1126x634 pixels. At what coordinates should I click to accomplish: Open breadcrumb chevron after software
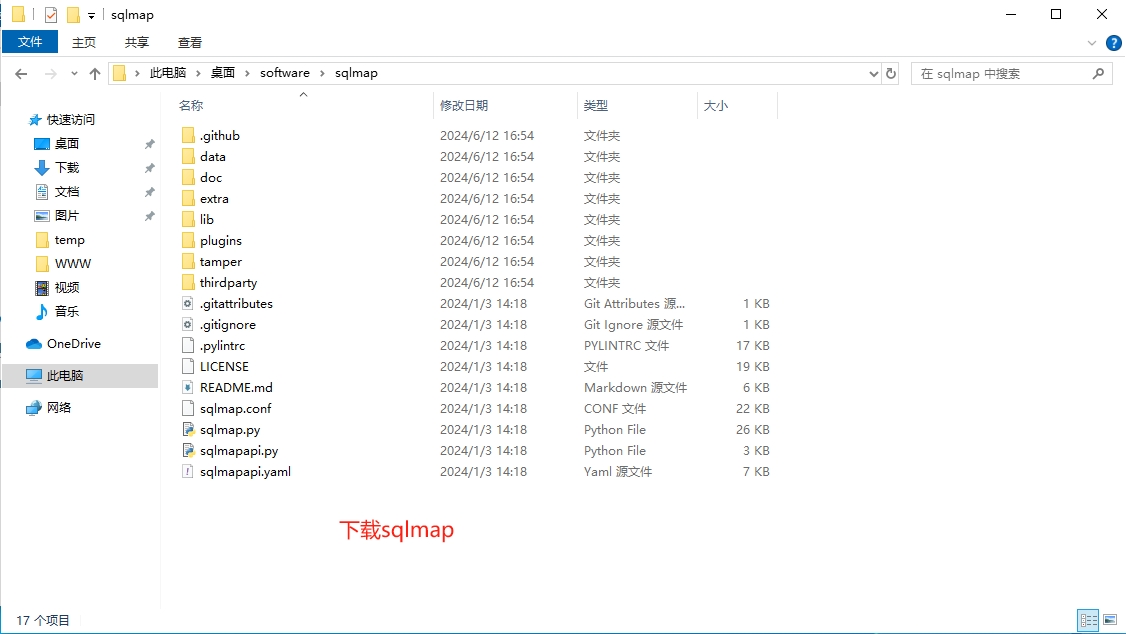[x=322, y=73]
